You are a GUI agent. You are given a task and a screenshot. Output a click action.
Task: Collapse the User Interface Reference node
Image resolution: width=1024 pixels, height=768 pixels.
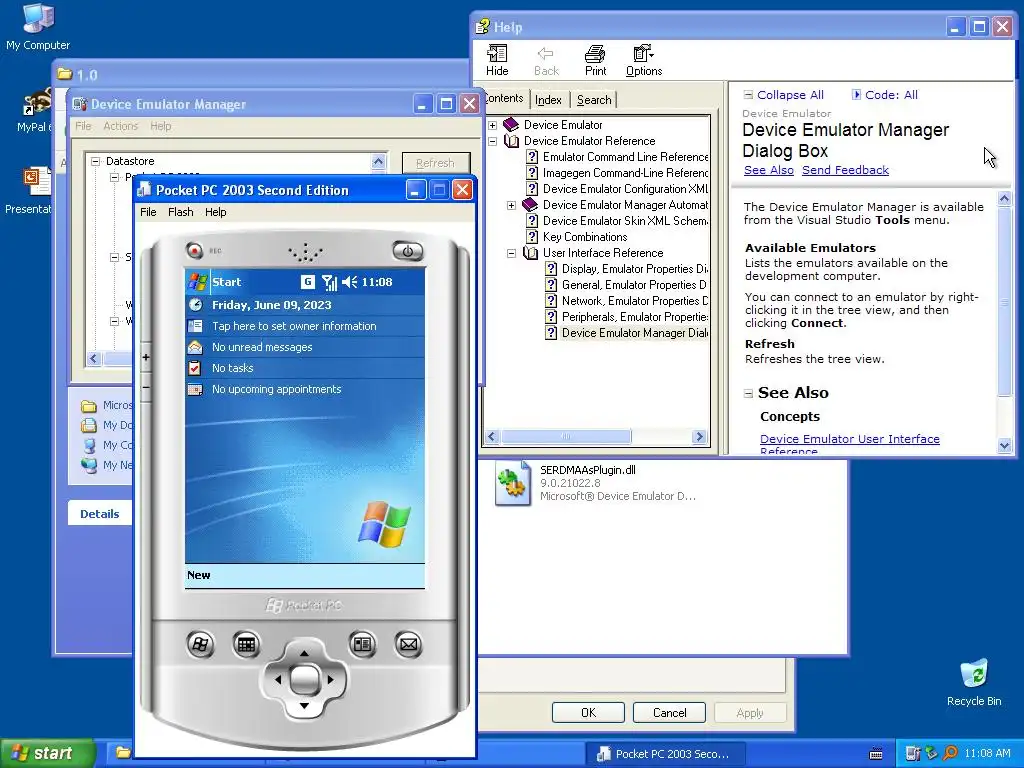[511, 253]
